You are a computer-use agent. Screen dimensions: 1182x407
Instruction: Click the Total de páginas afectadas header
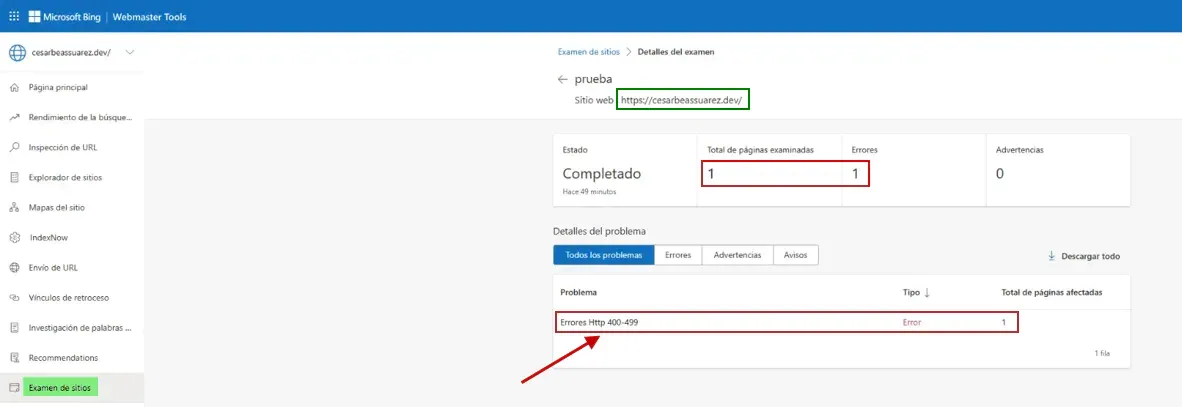coord(1052,292)
